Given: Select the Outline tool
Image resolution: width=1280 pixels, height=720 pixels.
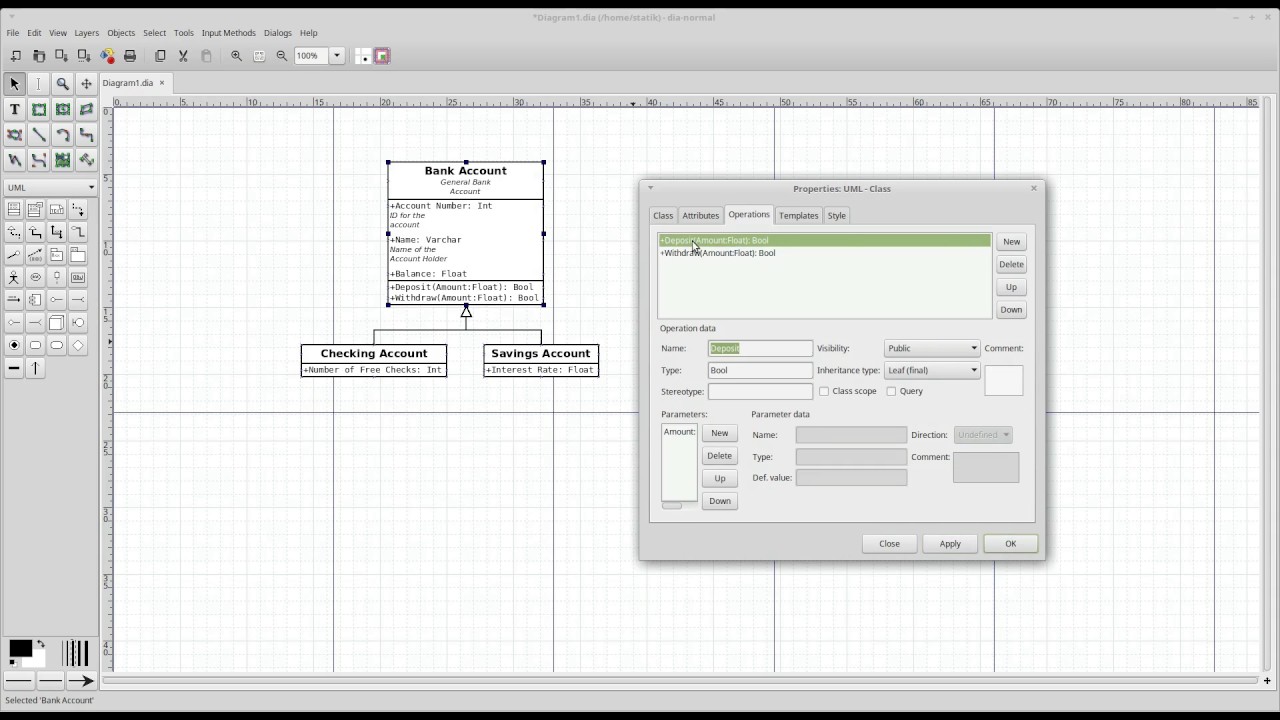Looking at the screenshot, I should (86, 159).
